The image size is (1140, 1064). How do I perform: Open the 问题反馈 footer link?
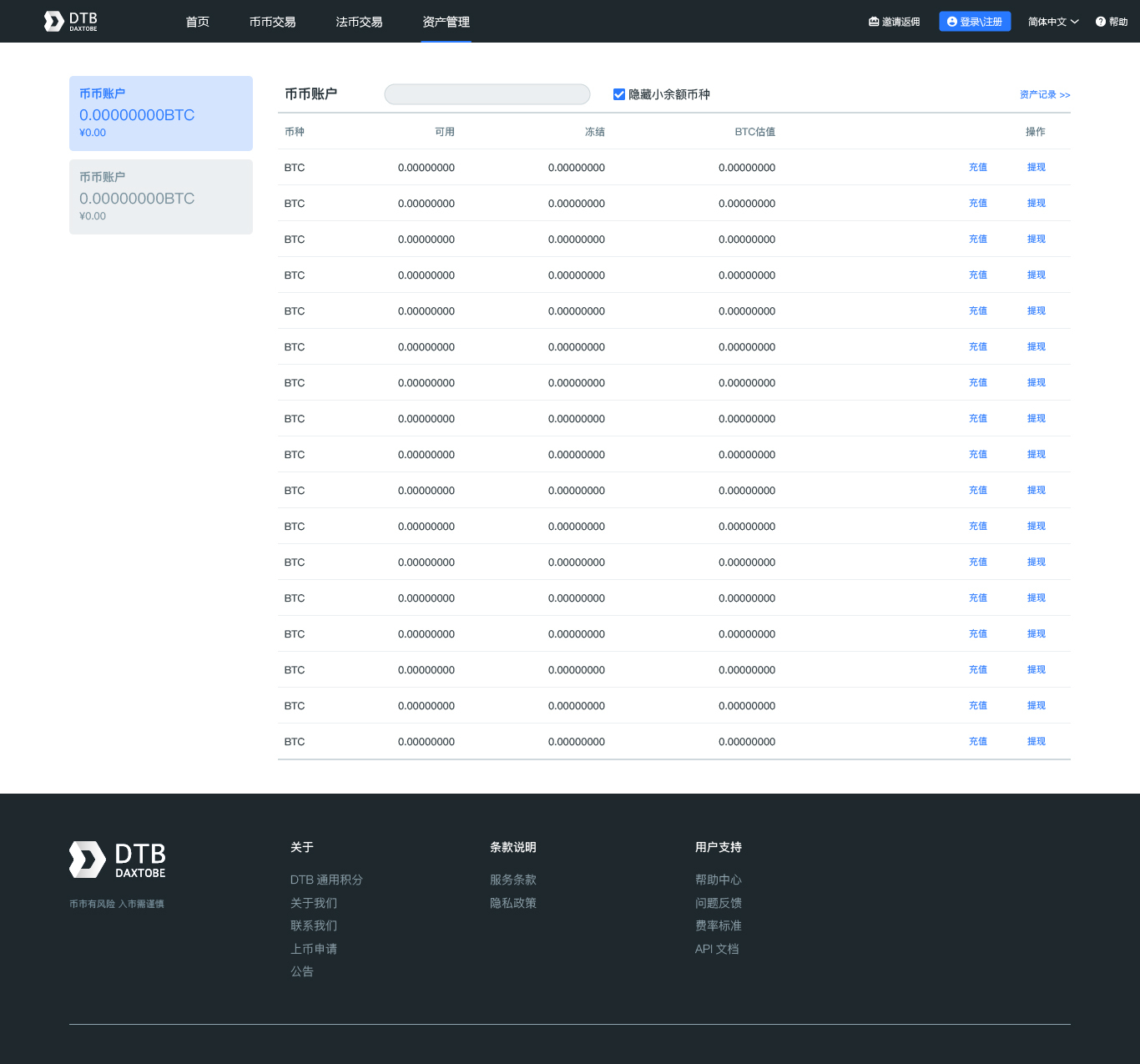pyautogui.click(x=719, y=903)
